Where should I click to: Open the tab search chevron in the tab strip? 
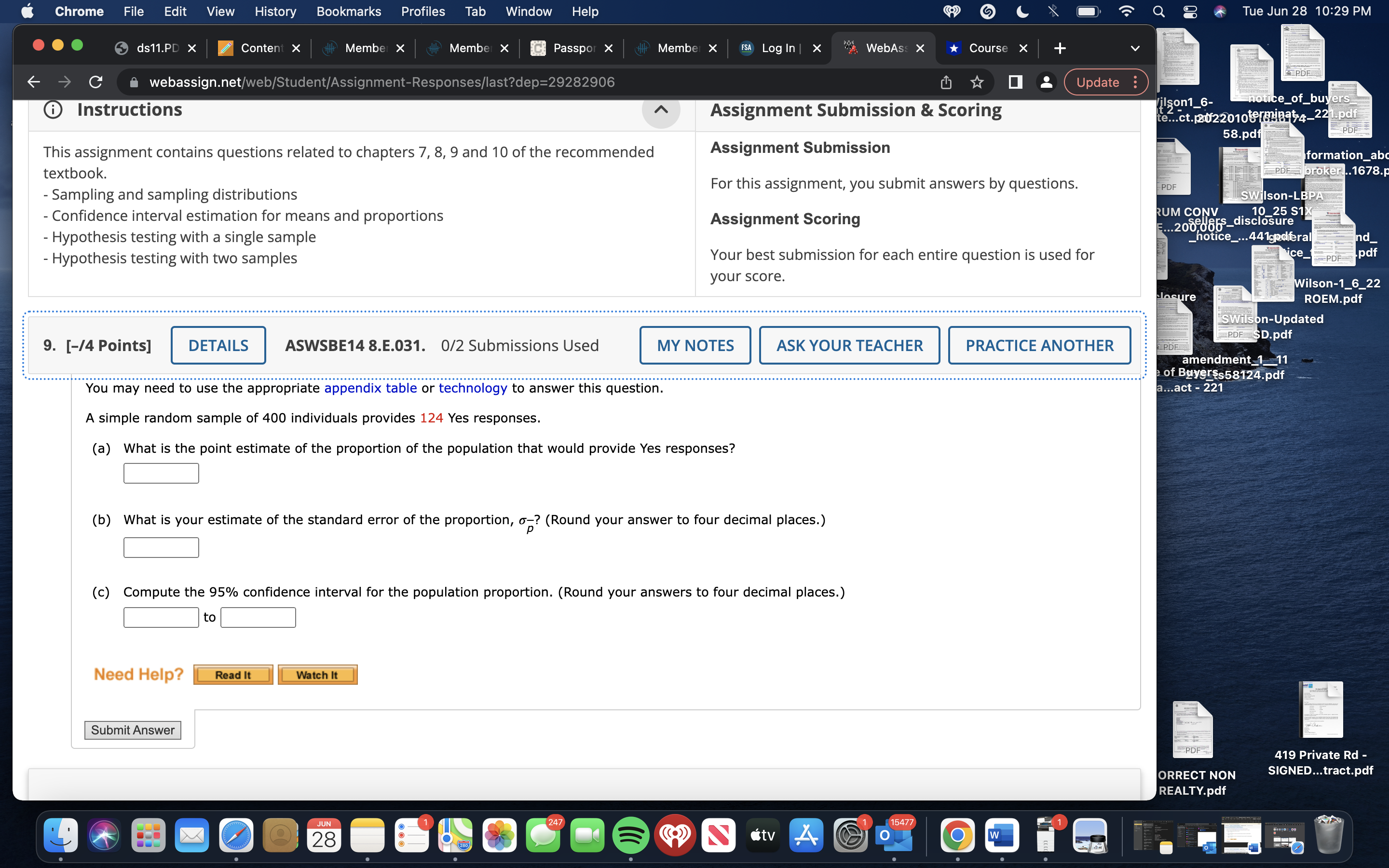pyautogui.click(x=1136, y=48)
